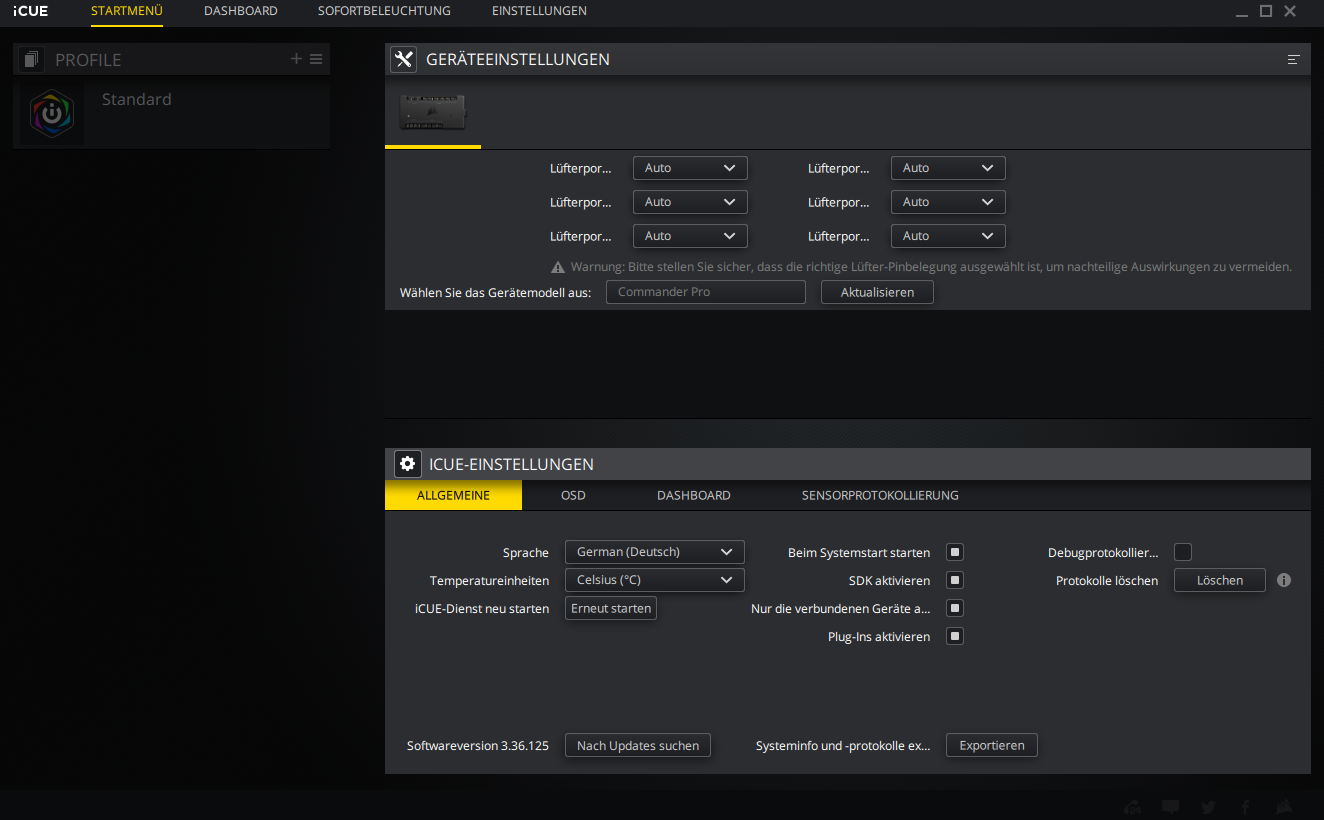The height and width of the screenshot is (820, 1324).
Task: Select the Standard profile entry
Action: 171,114
